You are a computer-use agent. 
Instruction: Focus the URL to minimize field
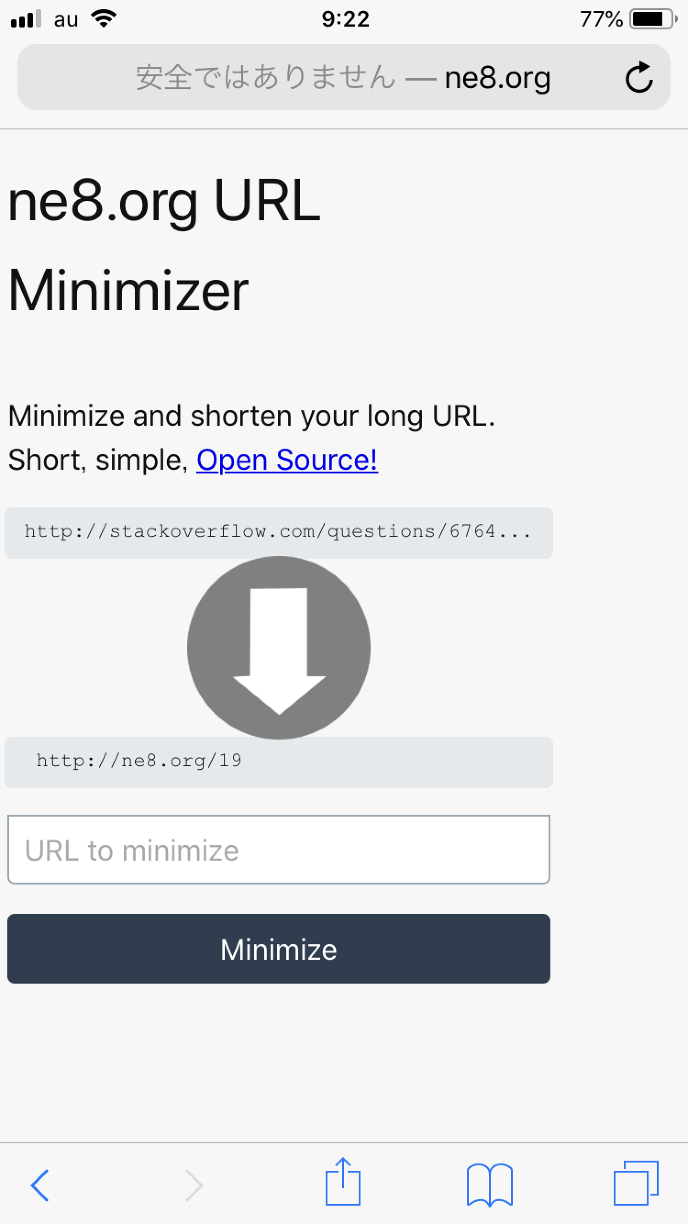click(x=279, y=850)
